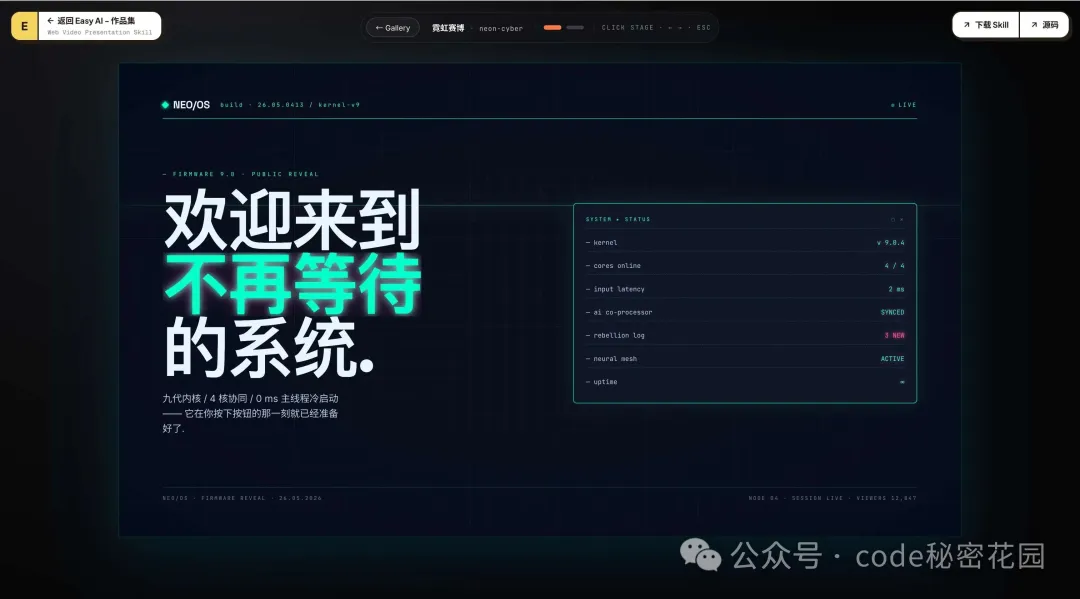Click the green 不再等待 headline
The width and height of the screenshot is (1080, 599).
pyautogui.click(x=292, y=284)
